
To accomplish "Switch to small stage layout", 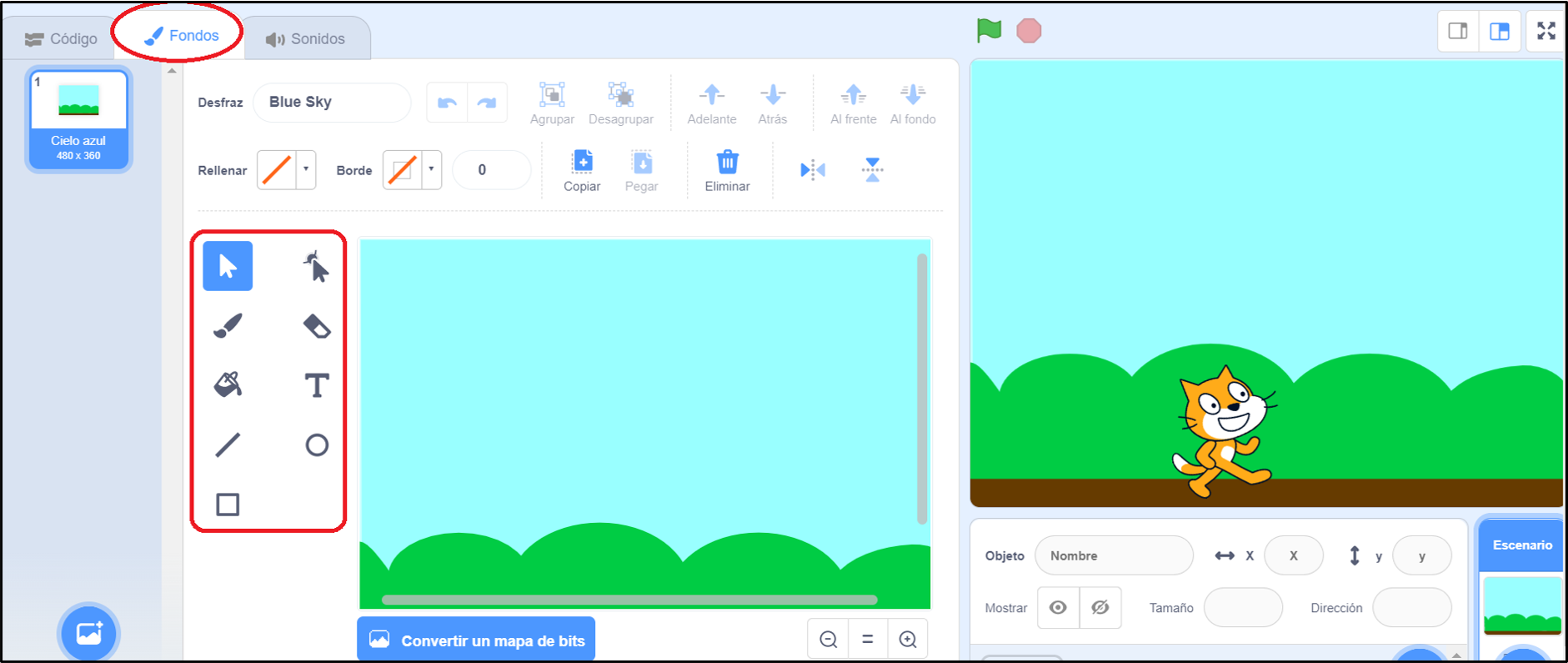I will (x=1458, y=32).
